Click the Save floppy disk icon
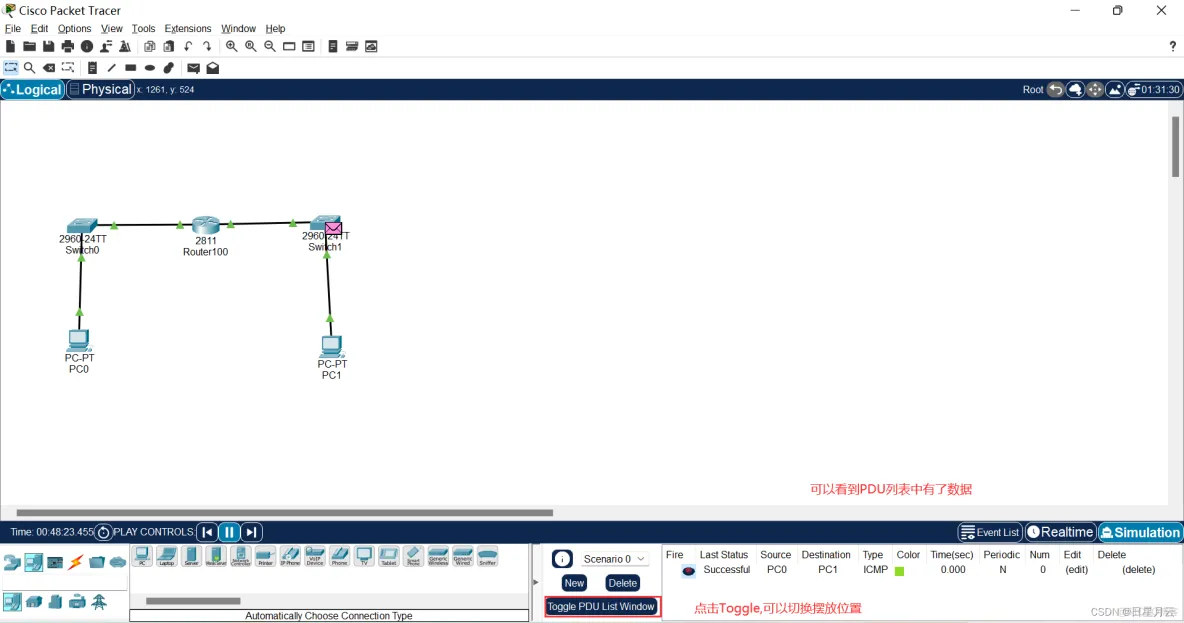Image resolution: width=1184 pixels, height=623 pixels. [48, 47]
